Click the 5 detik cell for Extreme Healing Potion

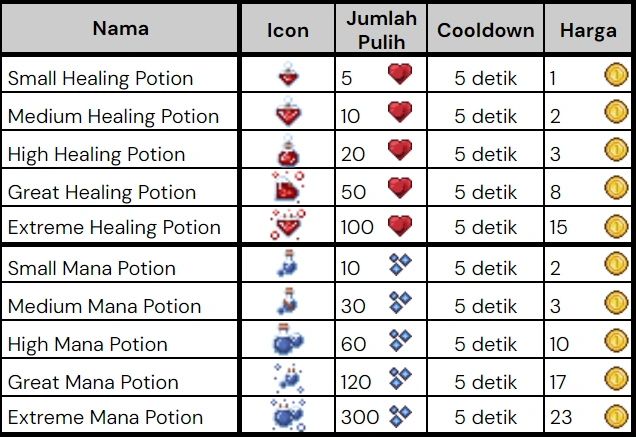pyautogui.click(x=486, y=228)
